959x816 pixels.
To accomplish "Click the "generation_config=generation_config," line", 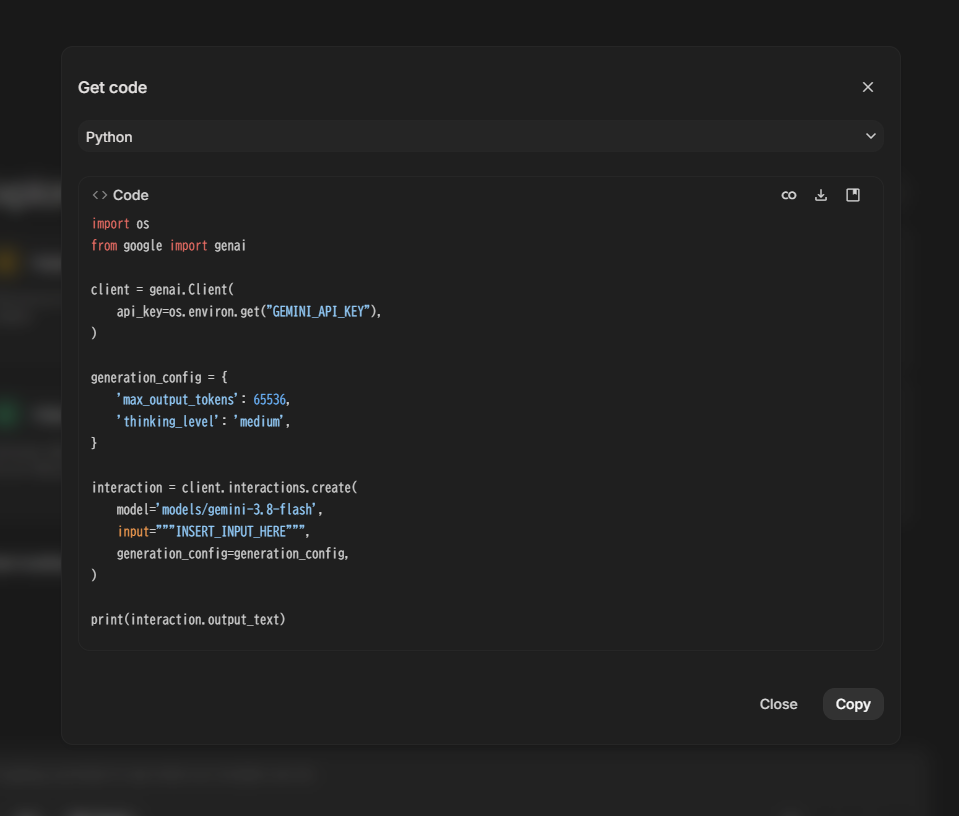I will tap(232, 554).
